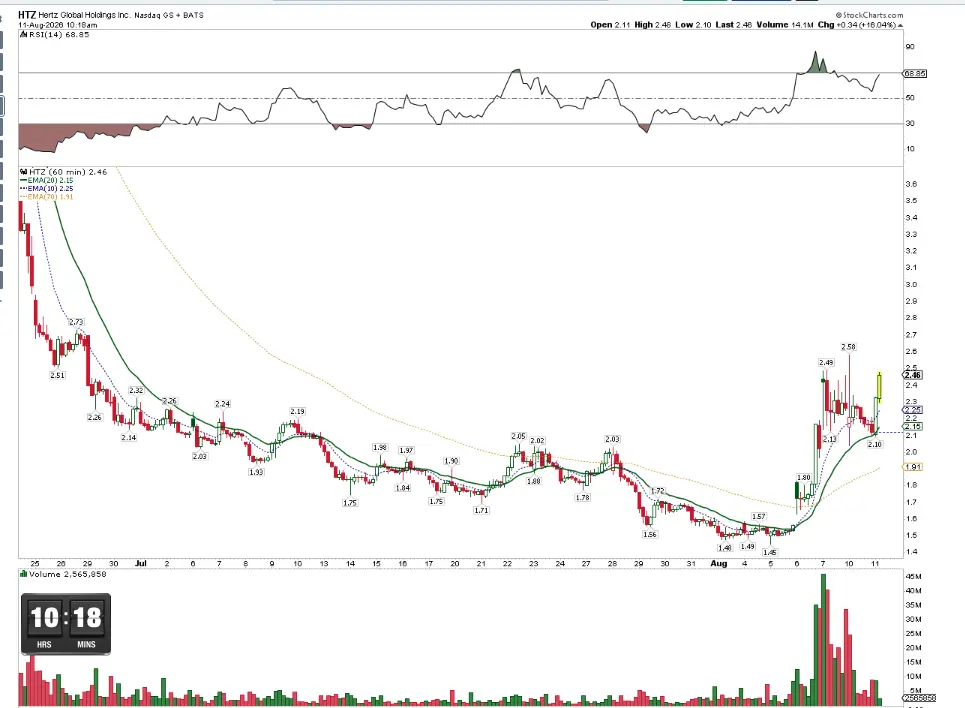Click the 1.91 EMA tag on price axis
Image resolution: width=965 pixels, height=708 pixels.
[x=913, y=467]
